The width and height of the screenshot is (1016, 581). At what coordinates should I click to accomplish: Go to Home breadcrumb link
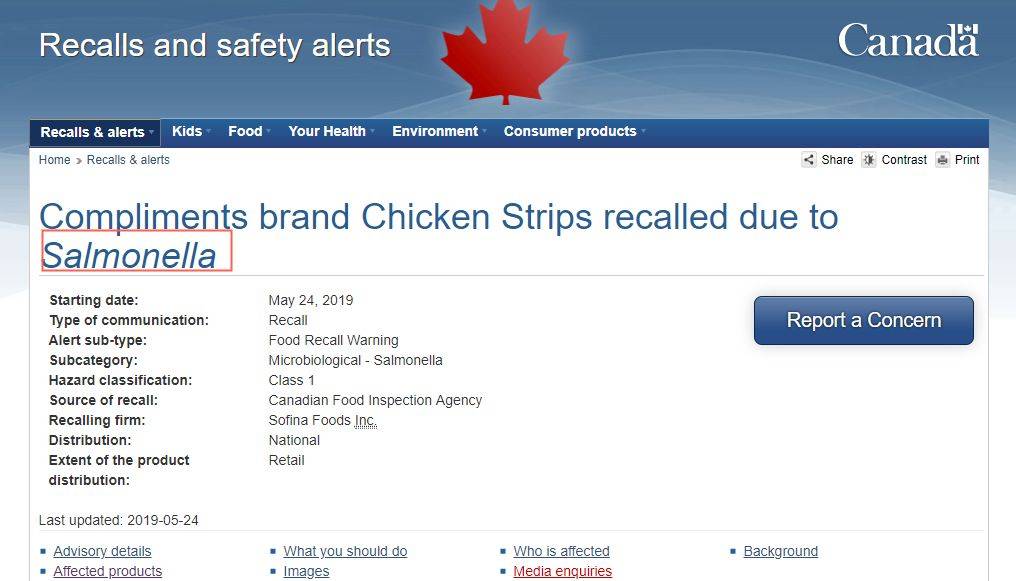pos(54,160)
